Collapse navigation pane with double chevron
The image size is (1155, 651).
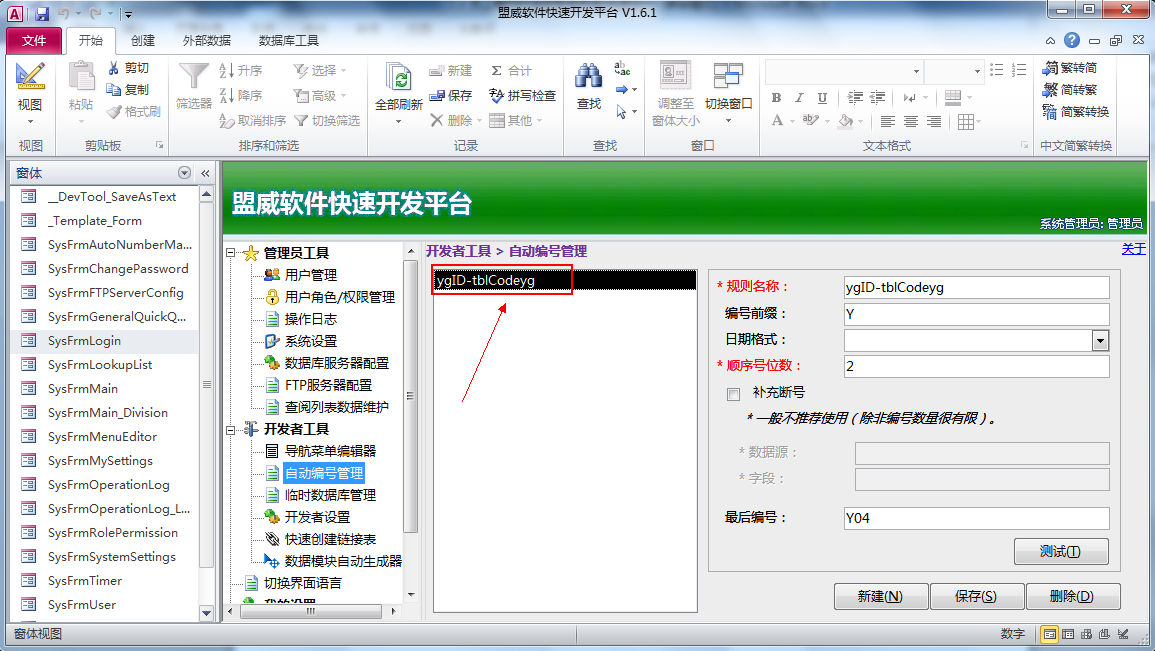click(x=206, y=173)
